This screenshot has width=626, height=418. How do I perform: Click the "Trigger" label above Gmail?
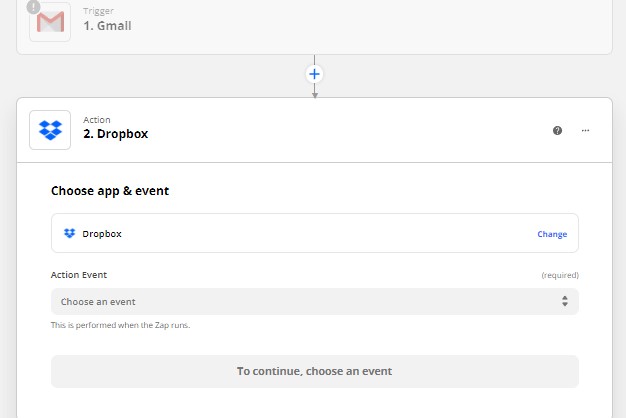98,10
